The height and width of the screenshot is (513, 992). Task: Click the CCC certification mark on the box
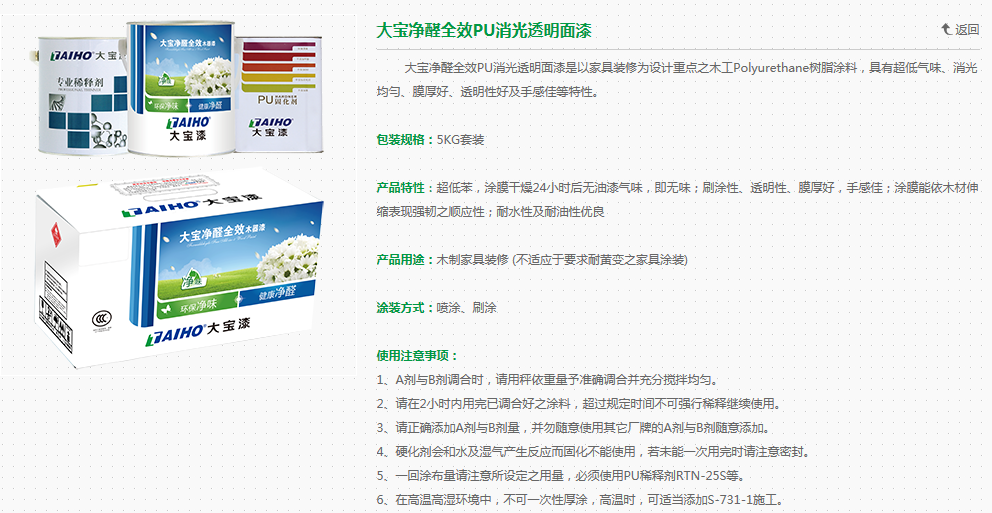coord(102,319)
